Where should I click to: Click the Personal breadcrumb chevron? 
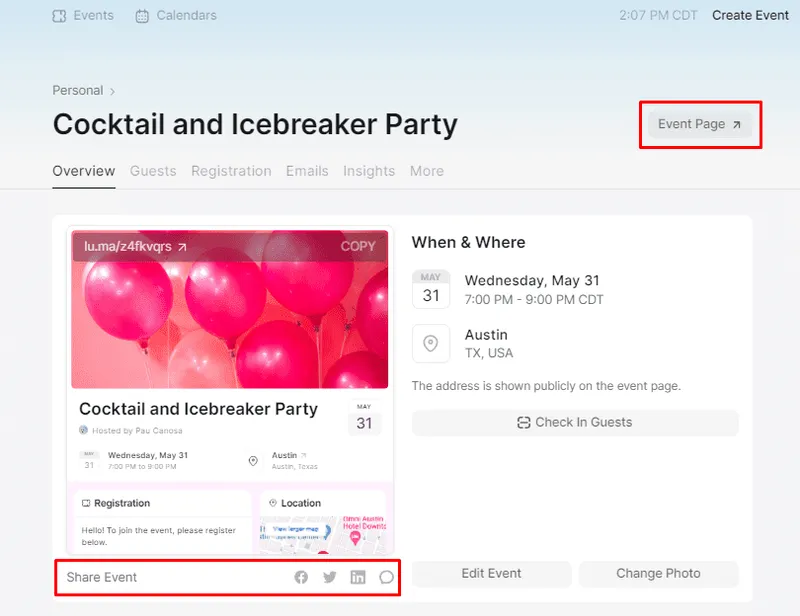(x=112, y=91)
